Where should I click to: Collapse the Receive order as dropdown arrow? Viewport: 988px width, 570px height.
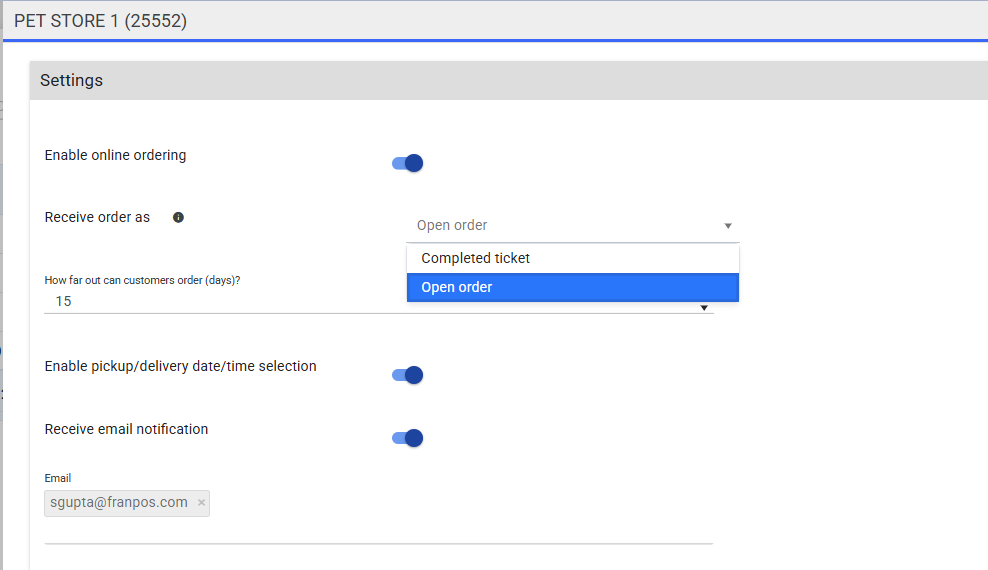[x=728, y=226]
